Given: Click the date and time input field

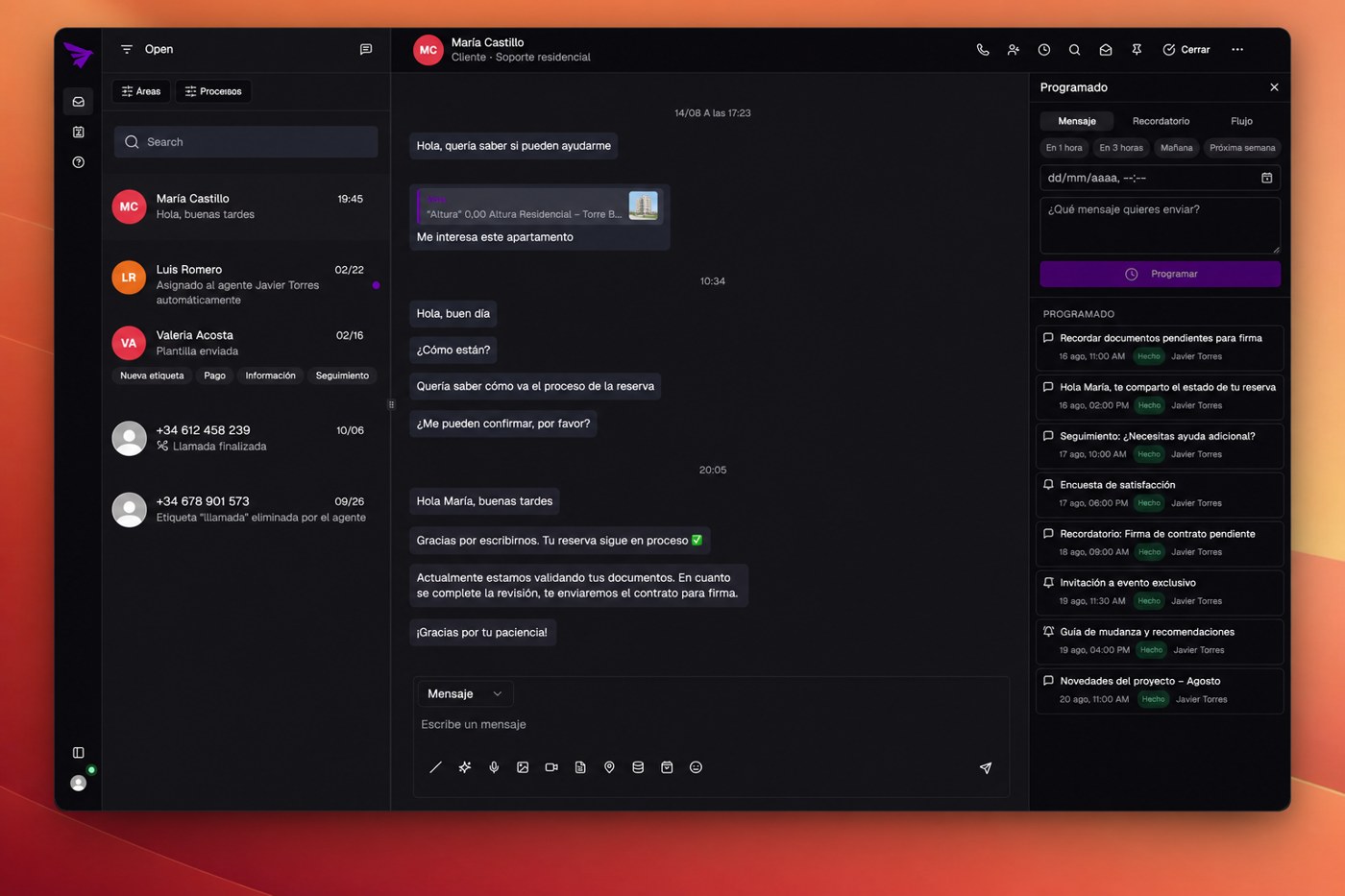Looking at the screenshot, I should (1161, 178).
